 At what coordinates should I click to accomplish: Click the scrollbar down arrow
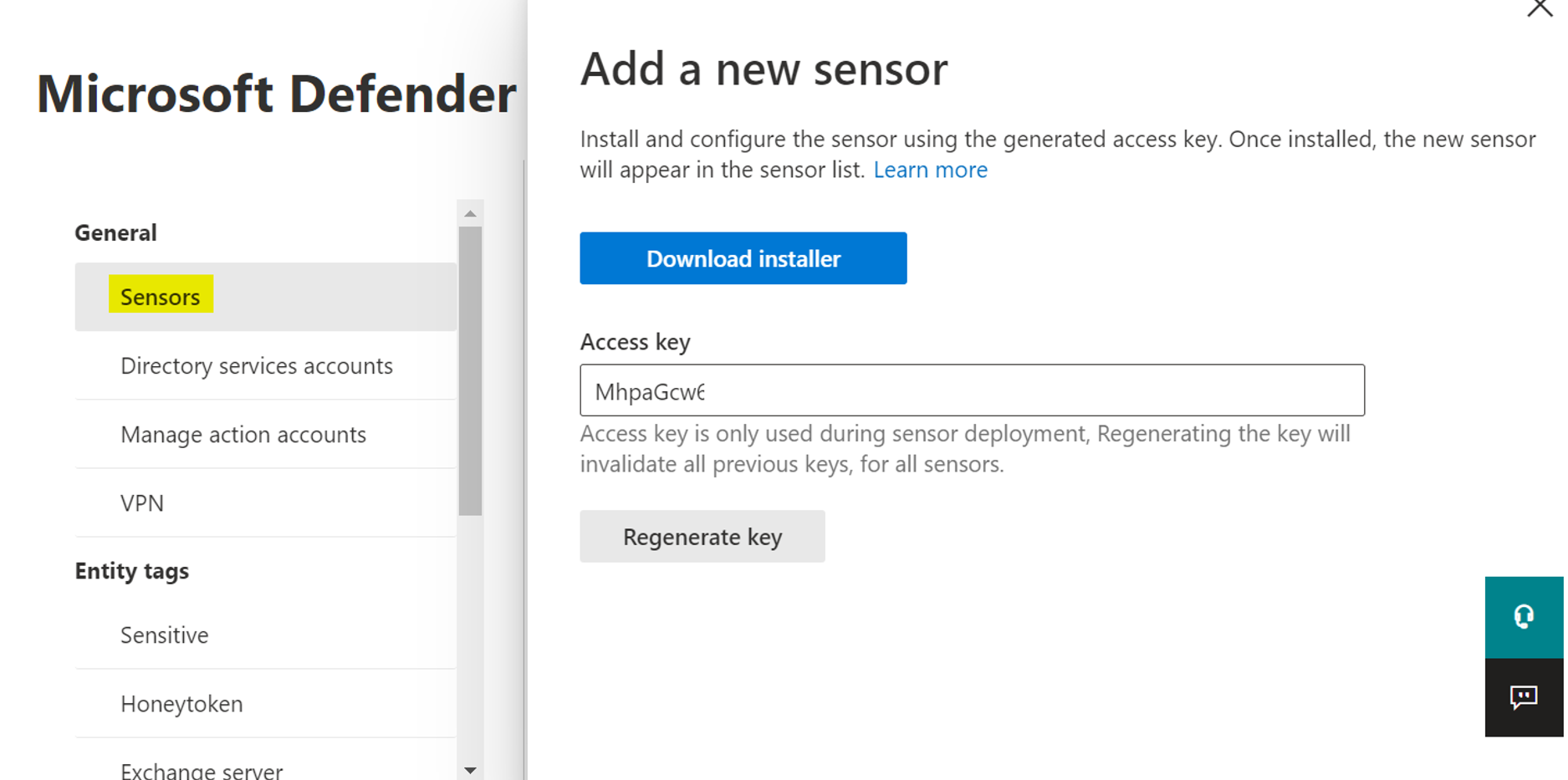pyautogui.click(x=470, y=768)
